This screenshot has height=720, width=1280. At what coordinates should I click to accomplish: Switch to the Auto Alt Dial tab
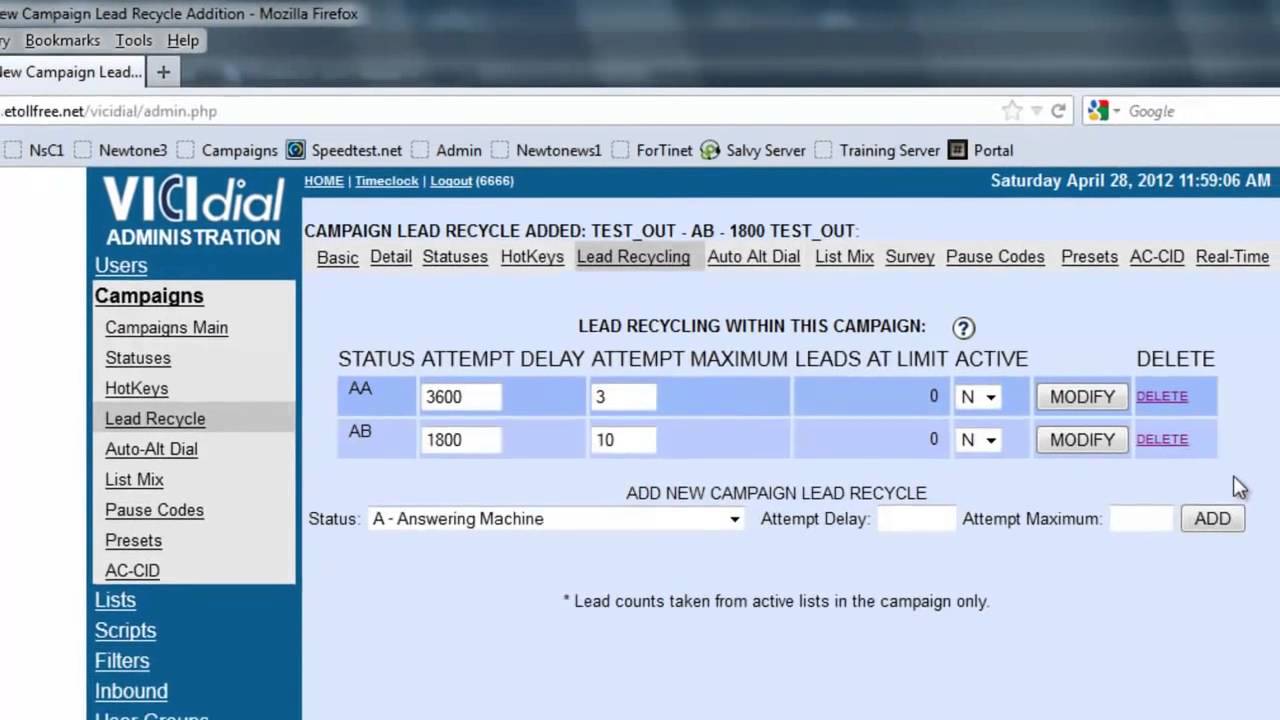click(x=754, y=257)
